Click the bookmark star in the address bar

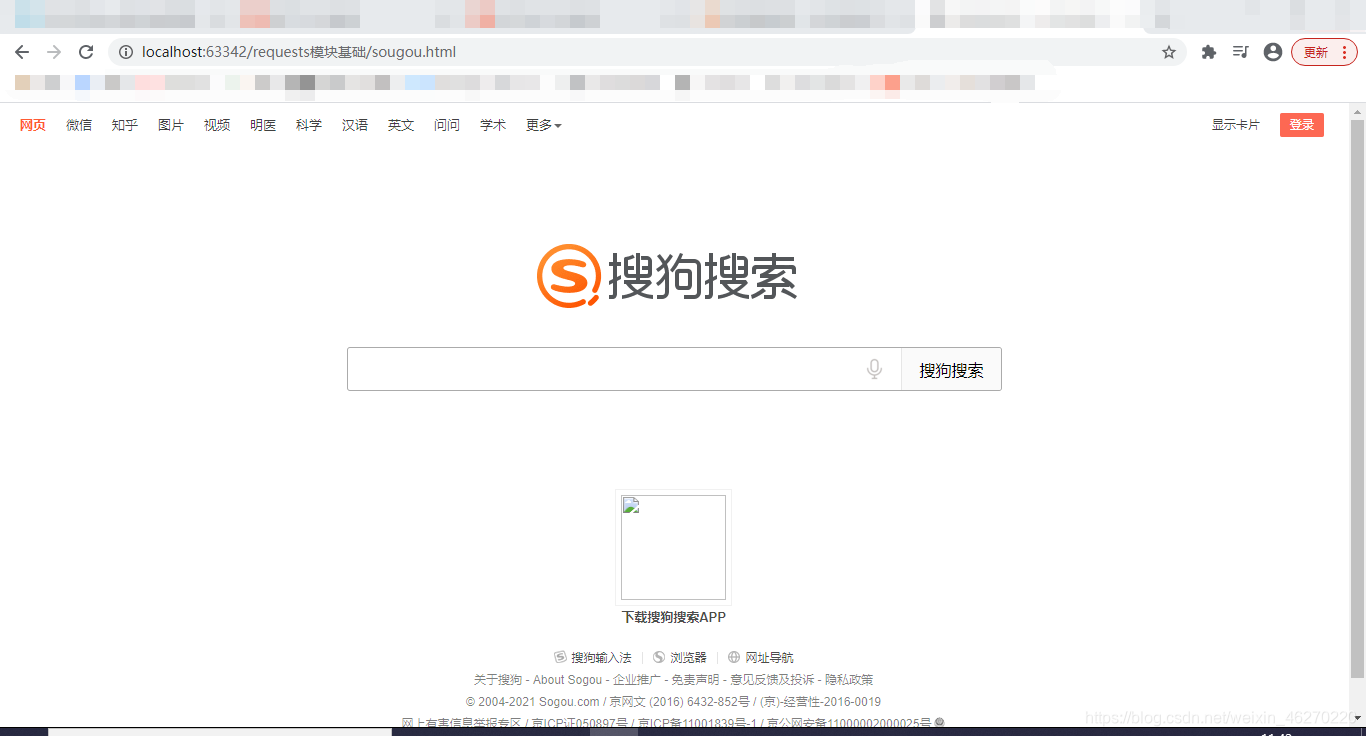1169,51
